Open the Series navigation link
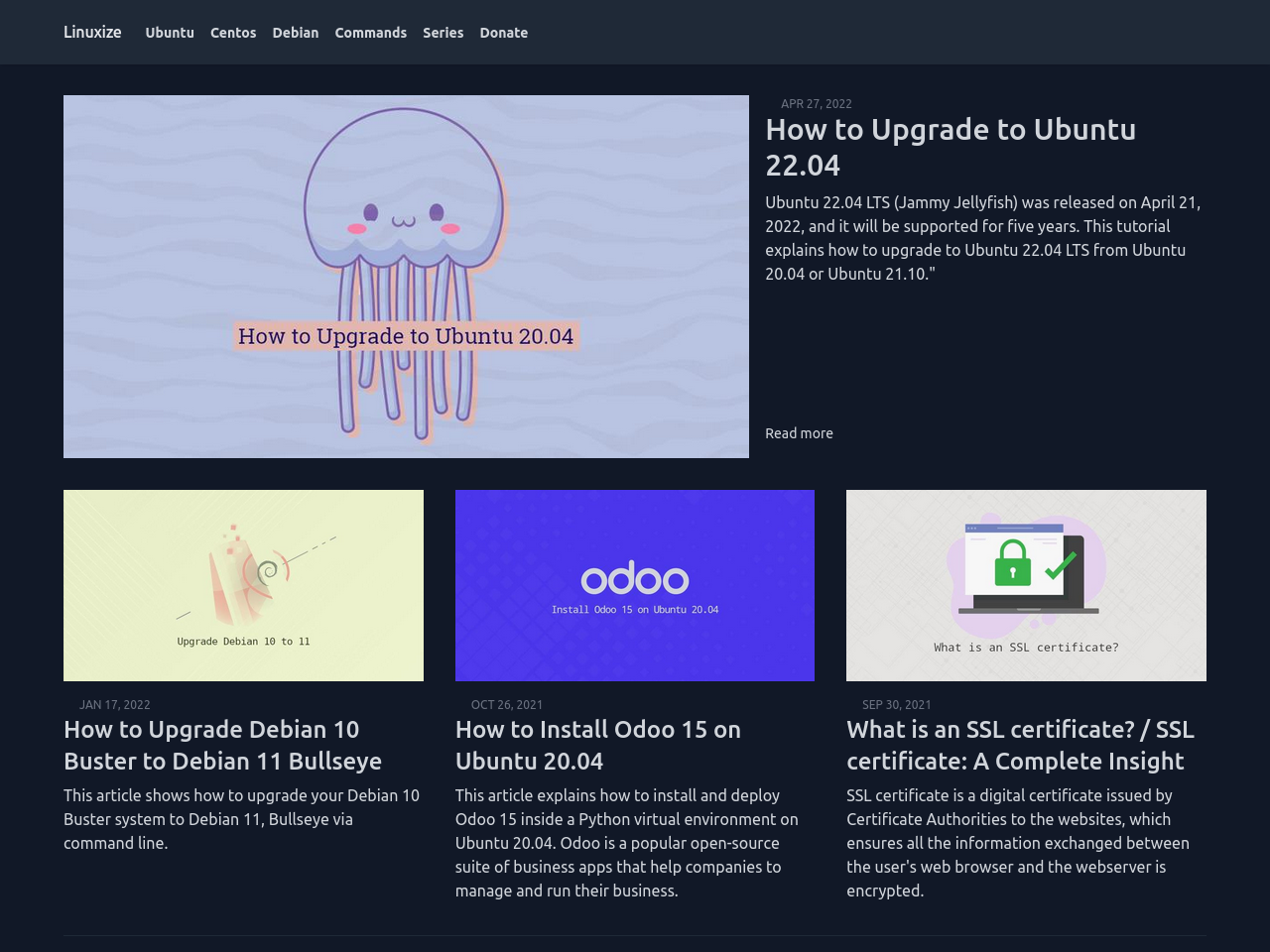The width and height of the screenshot is (1270, 952). [x=444, y=33]
